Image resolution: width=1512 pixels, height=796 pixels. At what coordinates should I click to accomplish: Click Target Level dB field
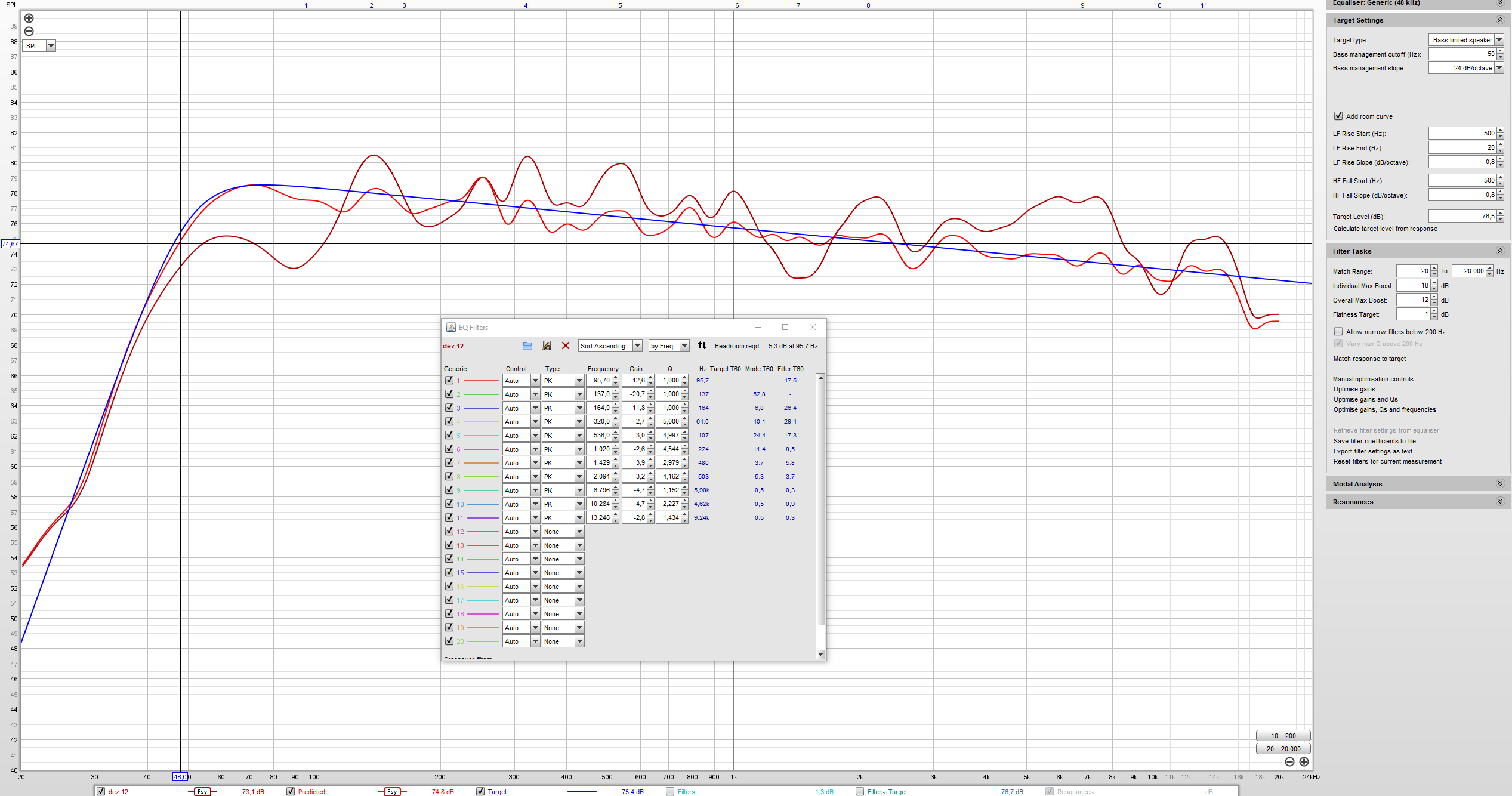[1462, 216]
